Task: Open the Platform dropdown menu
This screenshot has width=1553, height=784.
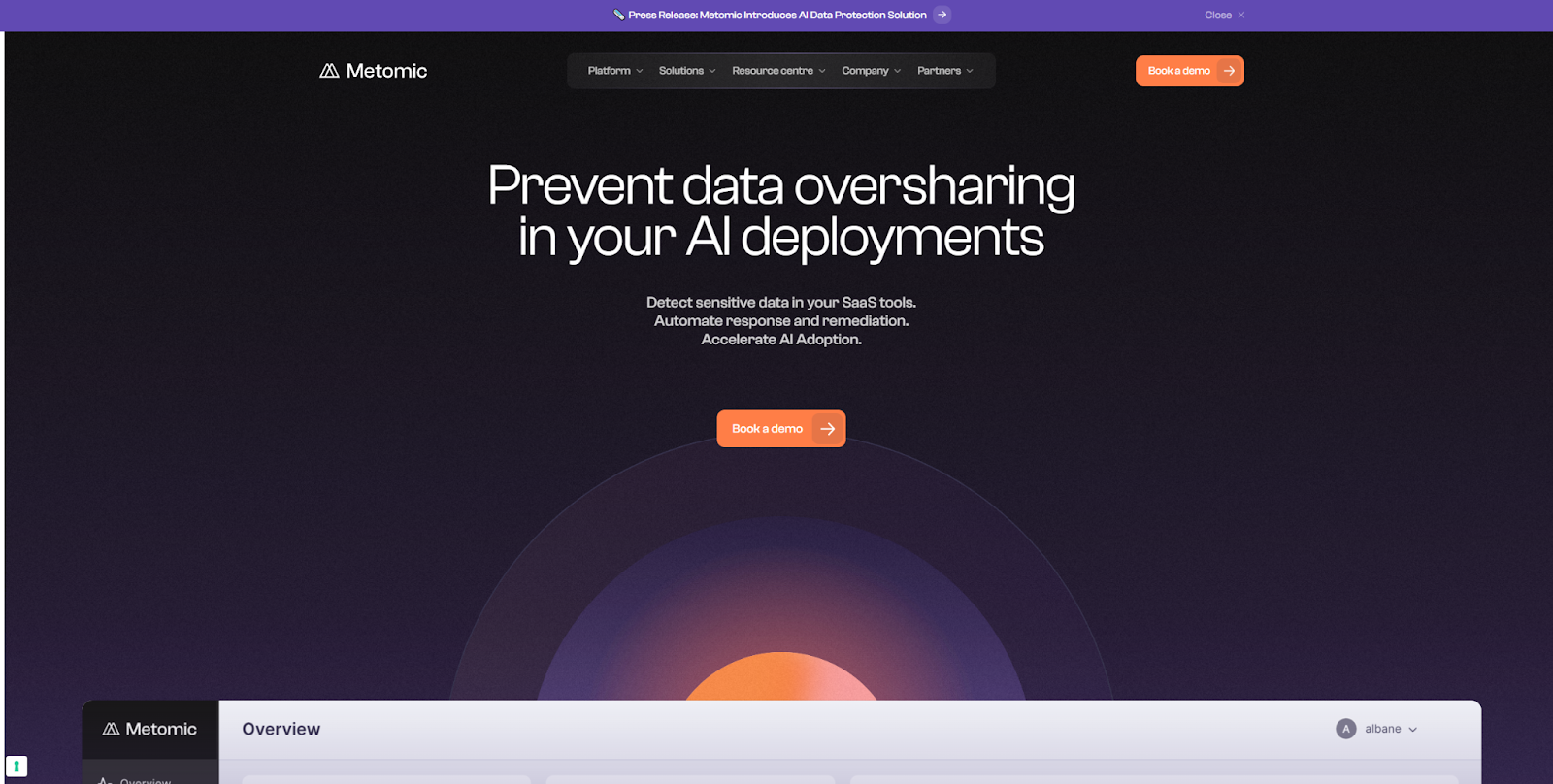Action: [x=615, y=71]
